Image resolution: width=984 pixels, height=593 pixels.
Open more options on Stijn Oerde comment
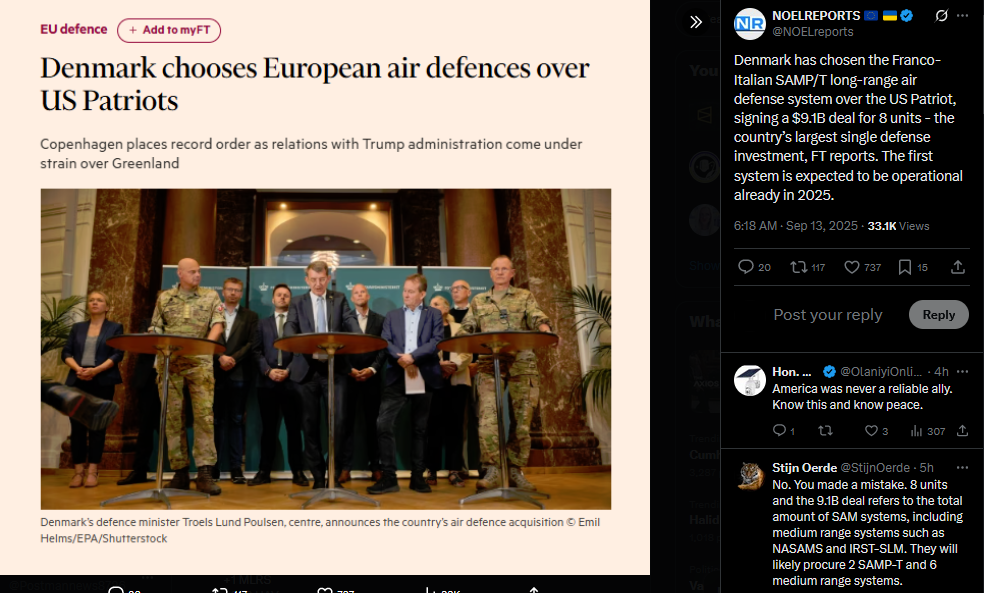pyautogui.click(x=962, y=467)
